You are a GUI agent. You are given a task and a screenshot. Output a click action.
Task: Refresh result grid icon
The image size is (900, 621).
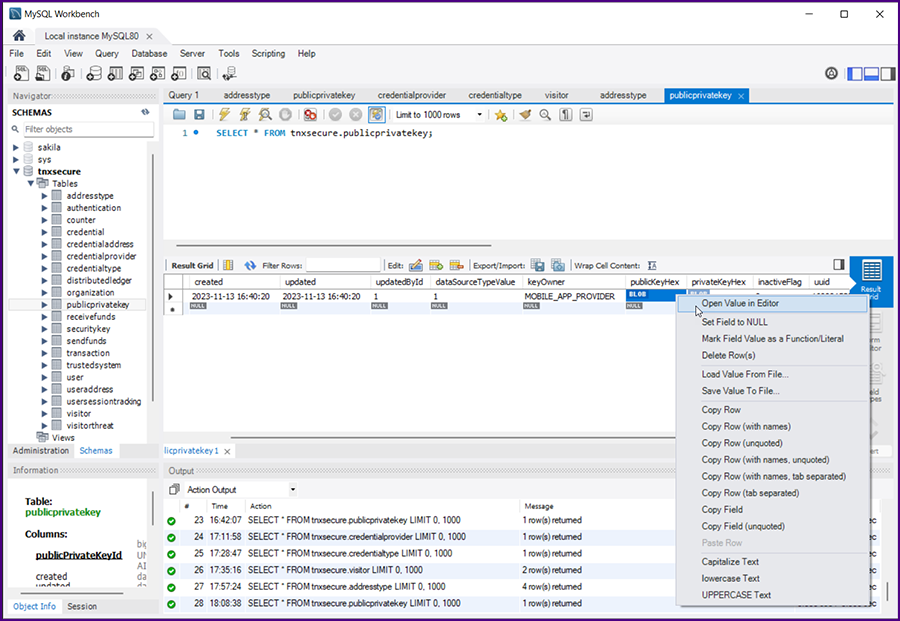coord(250,265)
